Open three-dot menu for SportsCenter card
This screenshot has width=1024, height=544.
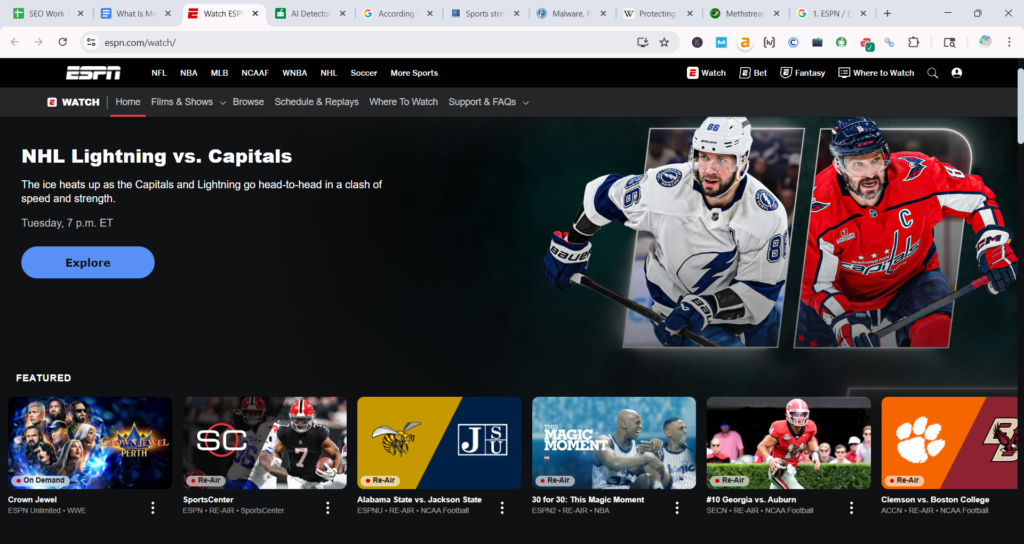pos(328,507)
